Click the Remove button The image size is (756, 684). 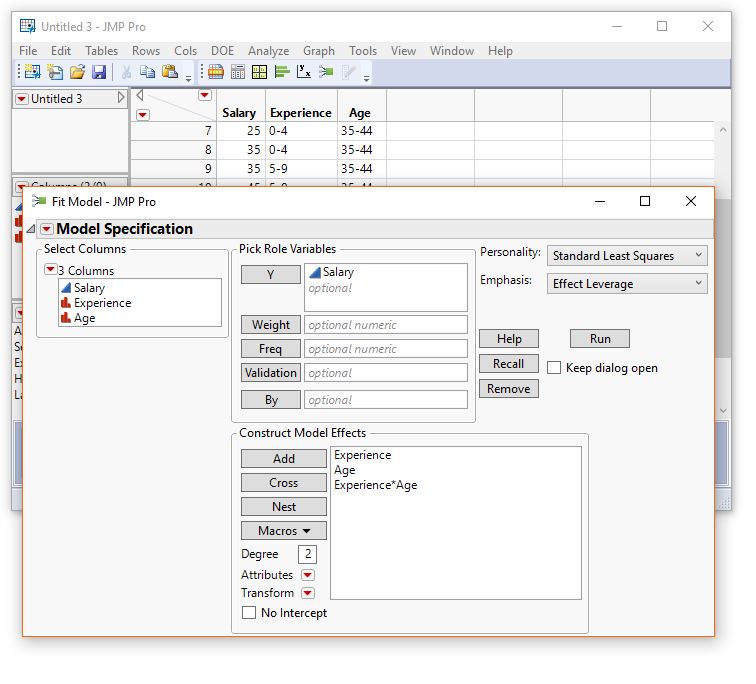tap(509, 389)
